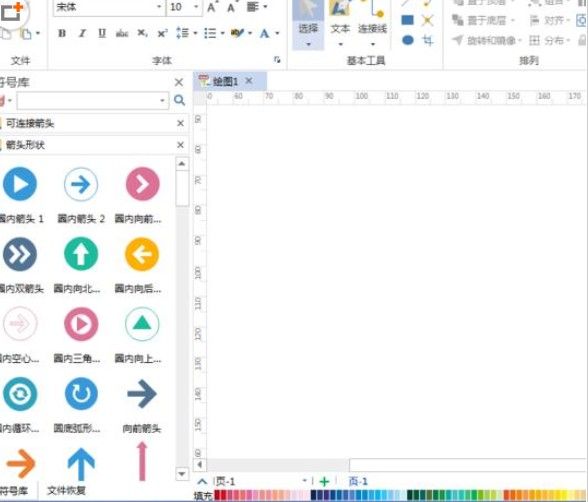Open the paste dropdown arrow
The image size is (588, 502).
pos(38,33)
